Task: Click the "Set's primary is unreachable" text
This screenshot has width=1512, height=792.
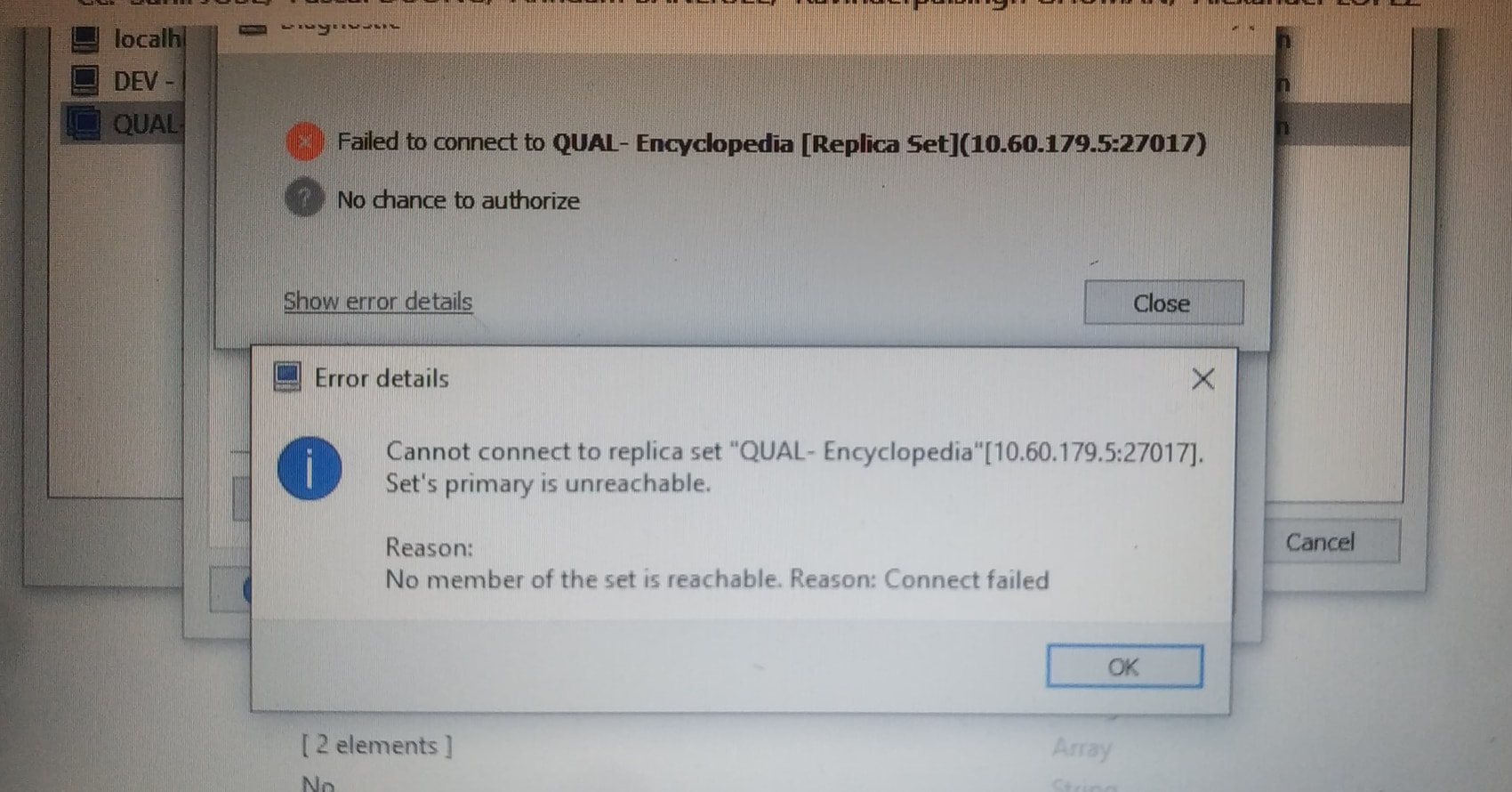Action: [548, 483]
